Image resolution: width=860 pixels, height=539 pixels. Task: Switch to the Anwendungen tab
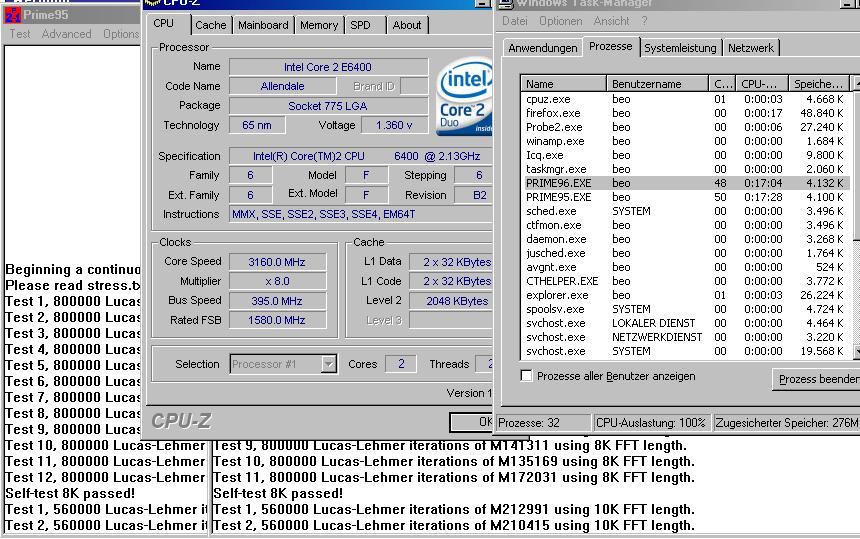click(x=542, y=48)
